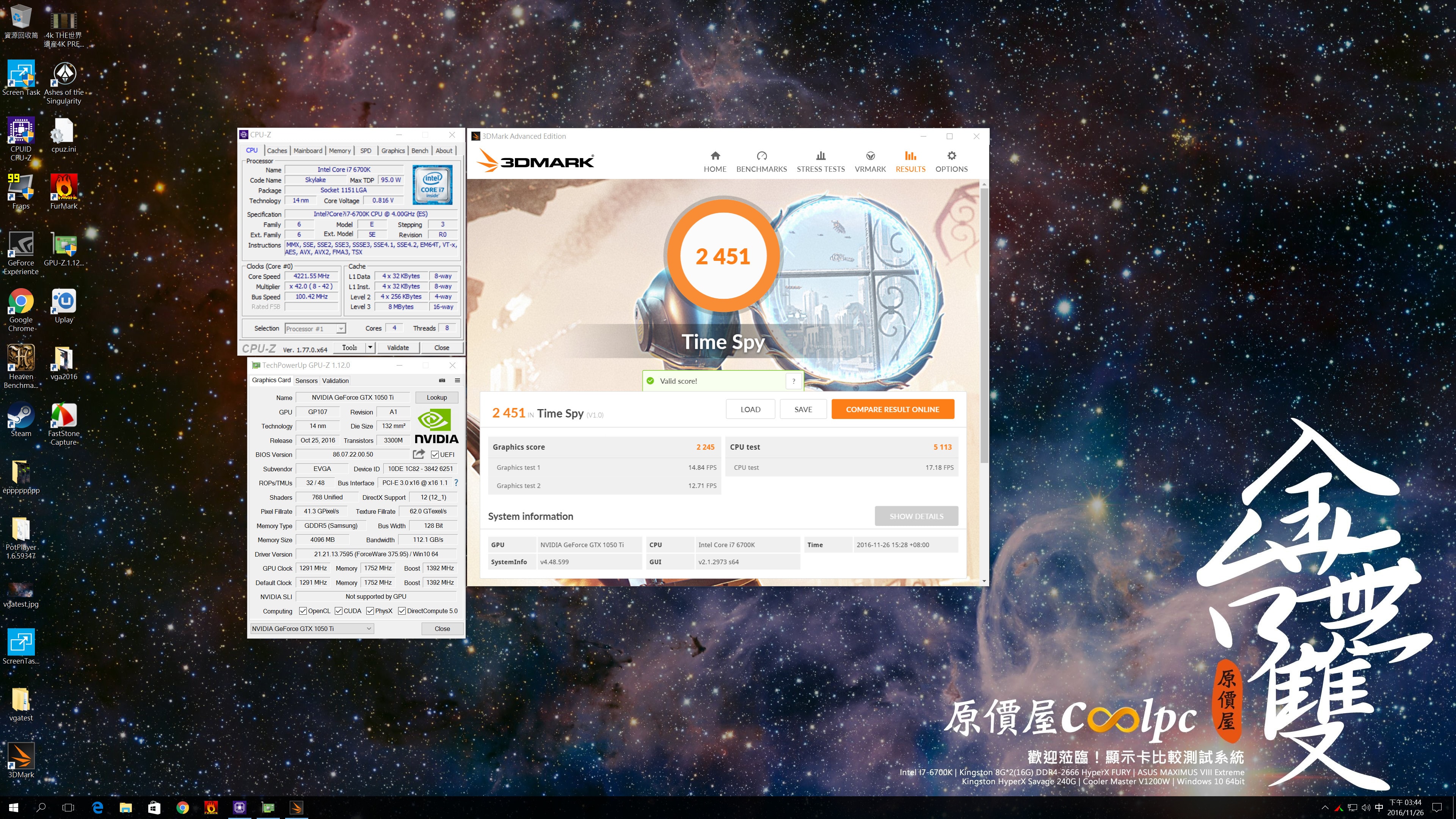Click GPU-Z BIOS export share icon

tap(418, 454)
